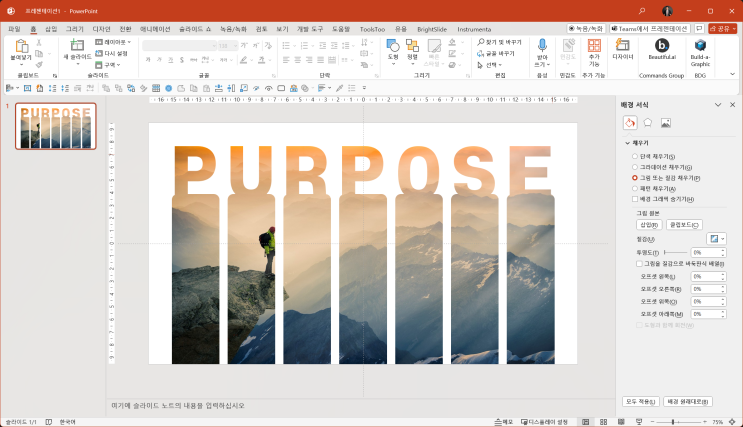The image size is (743, 427).
Task: Click the 모두 적용 button
Action: [641, 401]
